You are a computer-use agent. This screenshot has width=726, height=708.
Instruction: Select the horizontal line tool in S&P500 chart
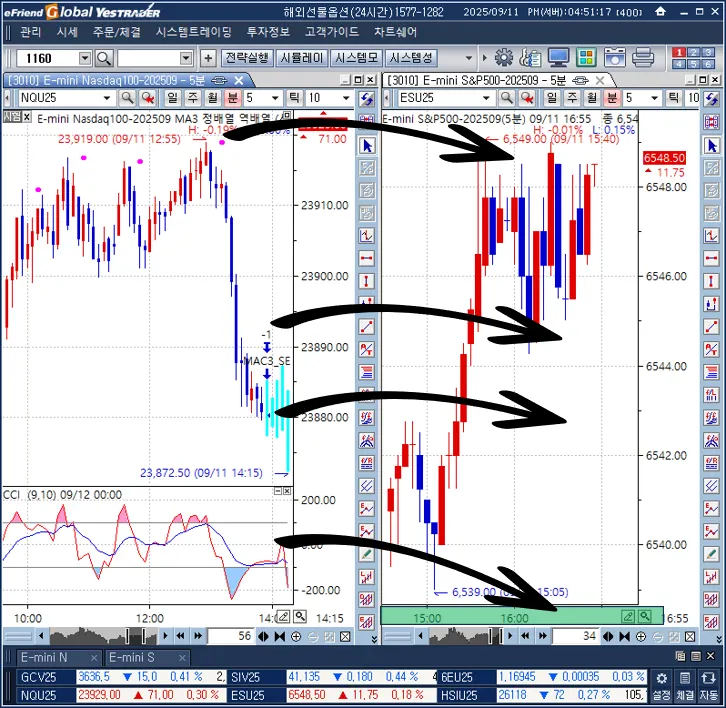coord(712,258)
